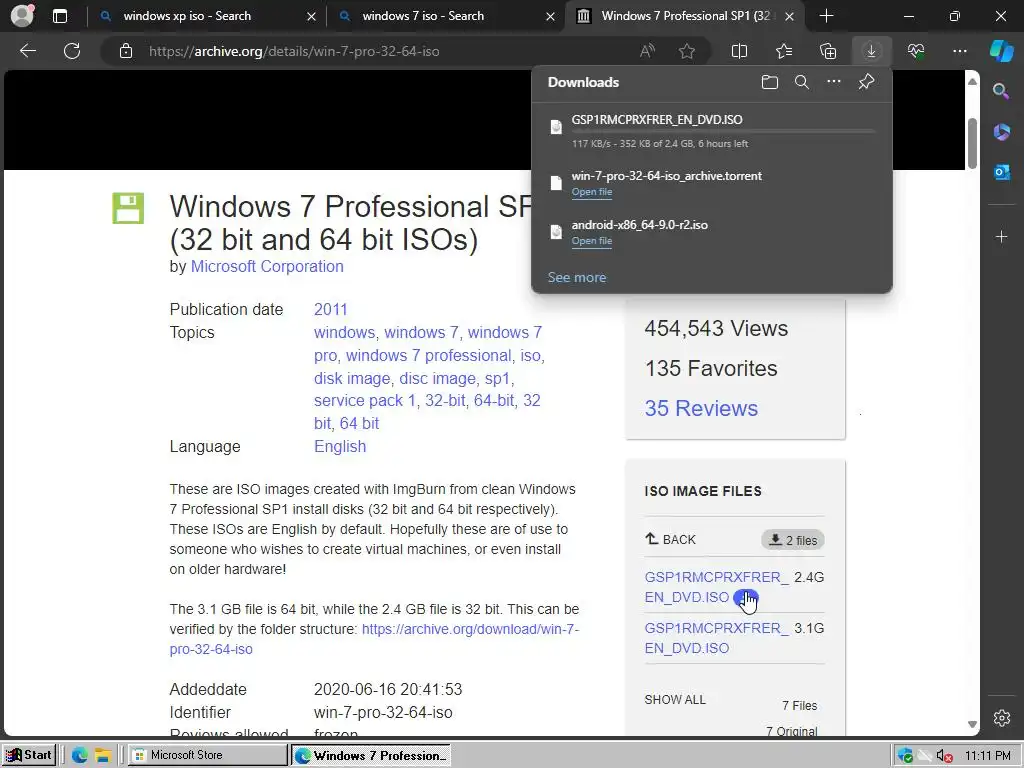Open the Microsoft 365 sidebar icon
The height and width of the screenshot is (768, 1024).
click(x=1001, y=132)
